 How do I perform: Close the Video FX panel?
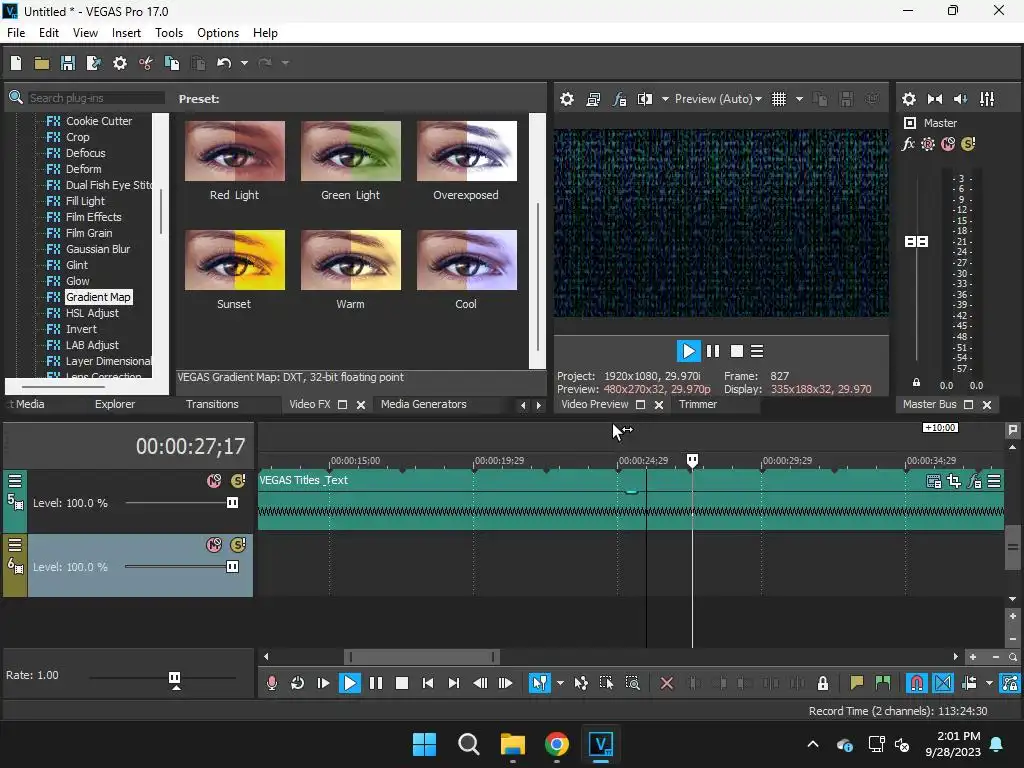pos(360,405)
